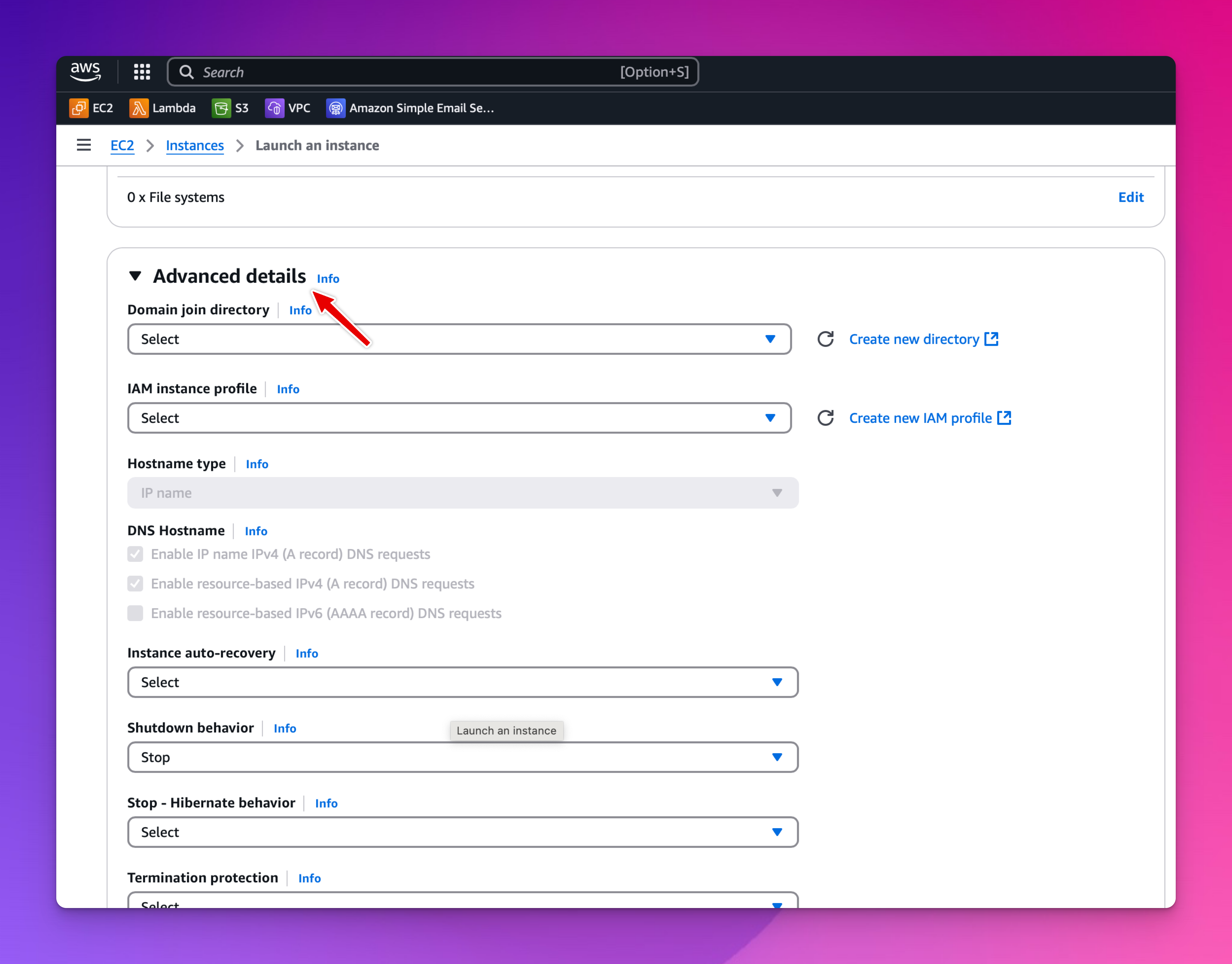
Task: Open the Instance auto-recovery dropdown
Action: coord(463,682)
